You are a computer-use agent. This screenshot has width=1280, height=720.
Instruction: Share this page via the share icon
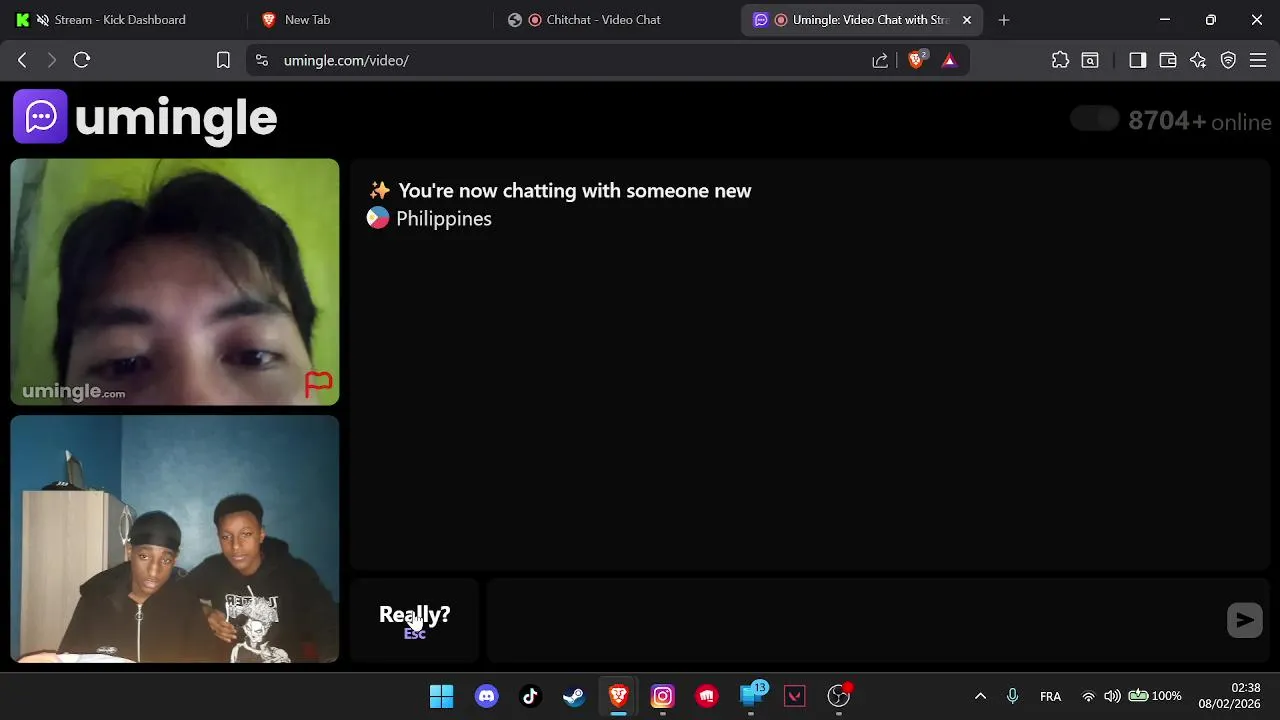pyautogui.click(x=880, y=60)
